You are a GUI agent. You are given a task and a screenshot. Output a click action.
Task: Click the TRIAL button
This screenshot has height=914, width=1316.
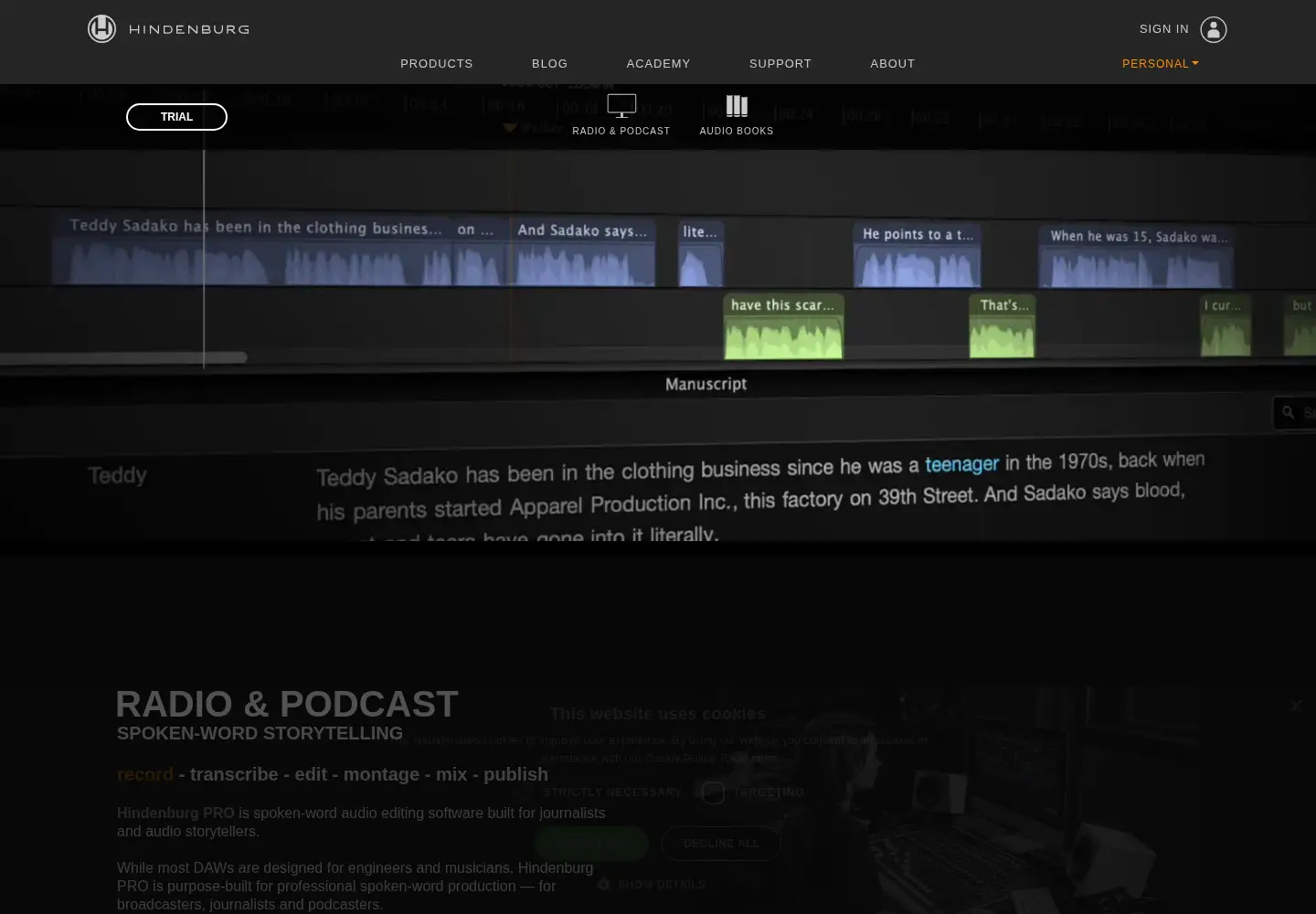(x=176, y=117)
